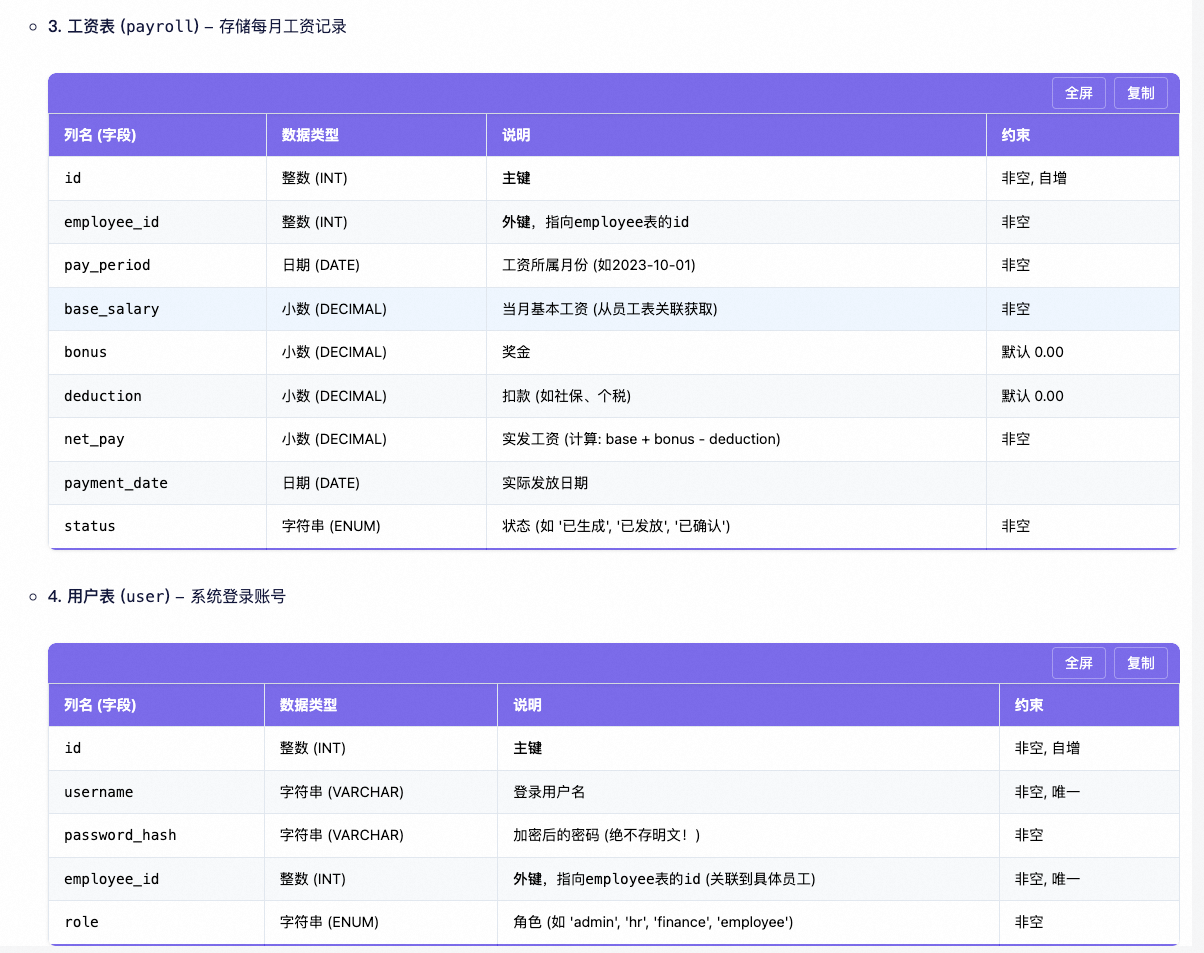1204x953 pixels.
Task: Select the heading '4. 用户表 (user)'
Action: point(109,596)
